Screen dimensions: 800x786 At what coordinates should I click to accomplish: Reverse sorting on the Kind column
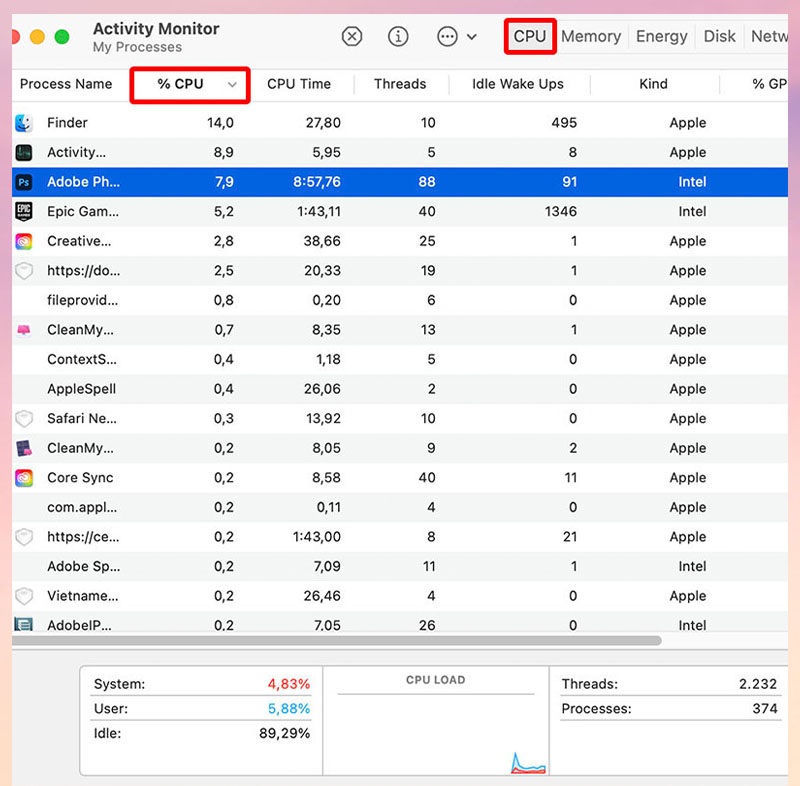coord(654,84)
